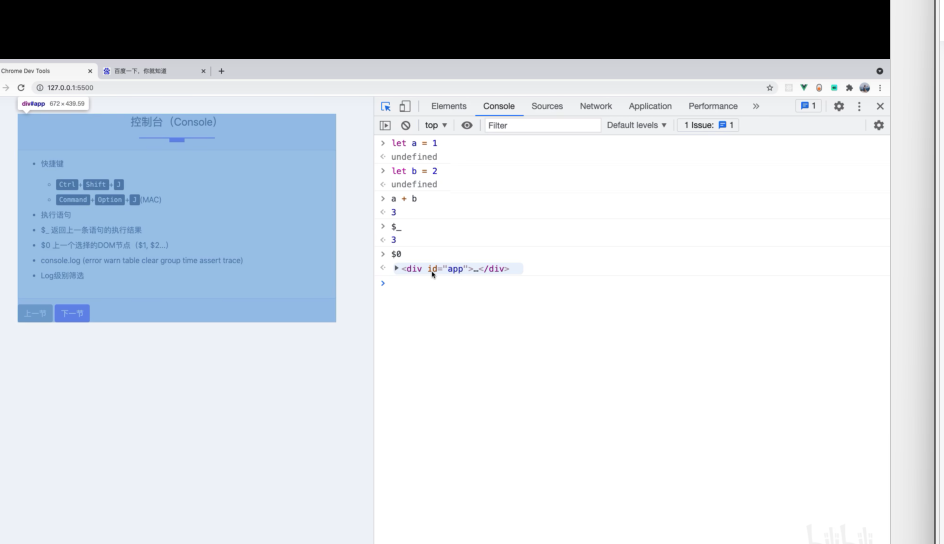The image size is (944, 544).
Task: Open a new browser tab
Action: pos(221,71)
